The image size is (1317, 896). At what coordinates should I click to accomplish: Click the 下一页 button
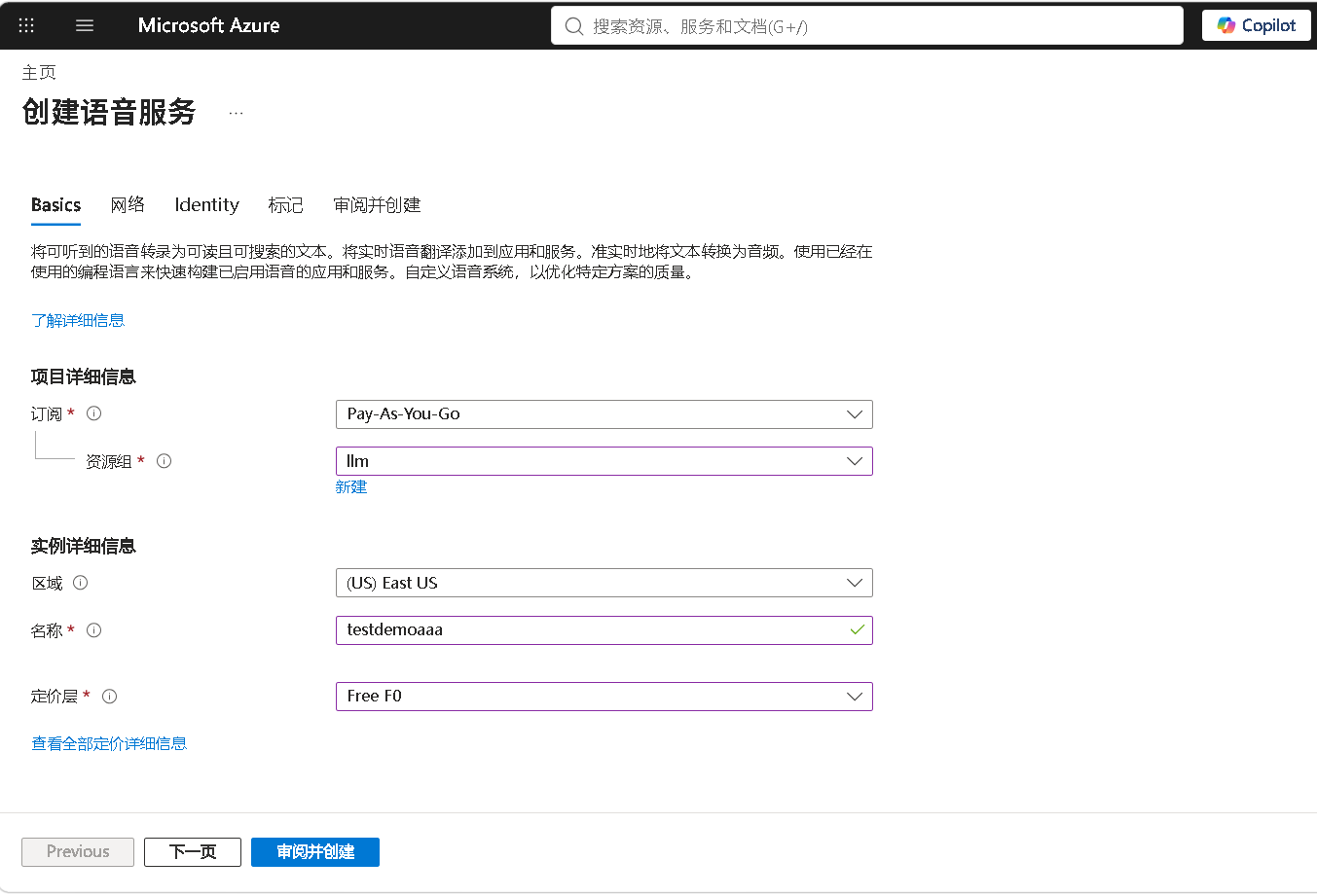coord(193,852)
